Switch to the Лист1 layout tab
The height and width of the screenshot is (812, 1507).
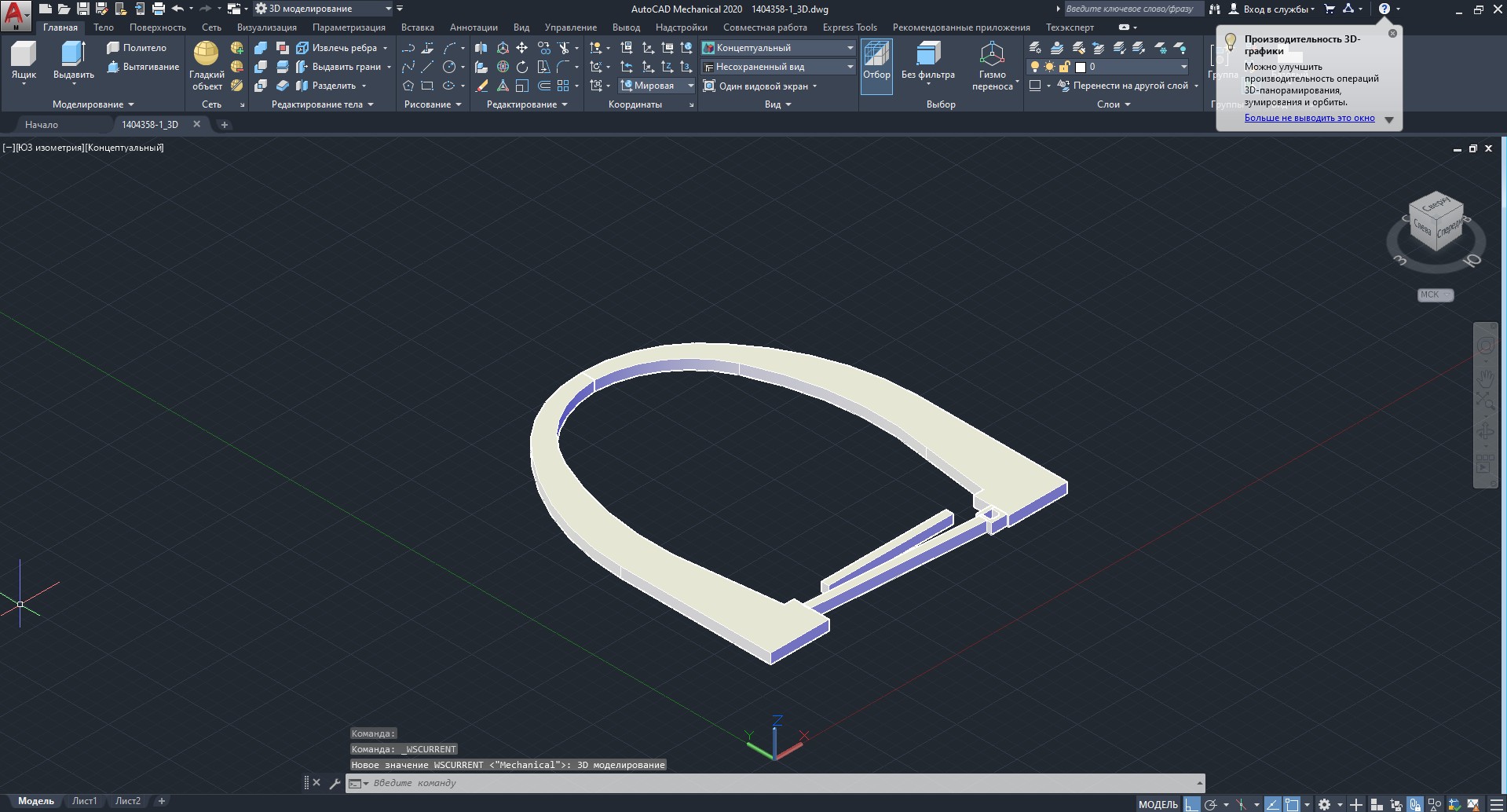tap(84, 801)
